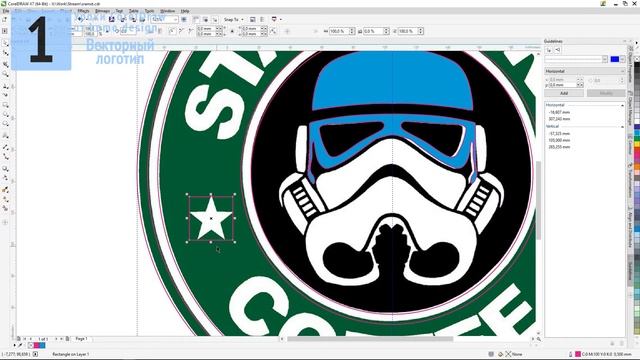Click the horizontal canvas scrollbar

click(369, 339)
